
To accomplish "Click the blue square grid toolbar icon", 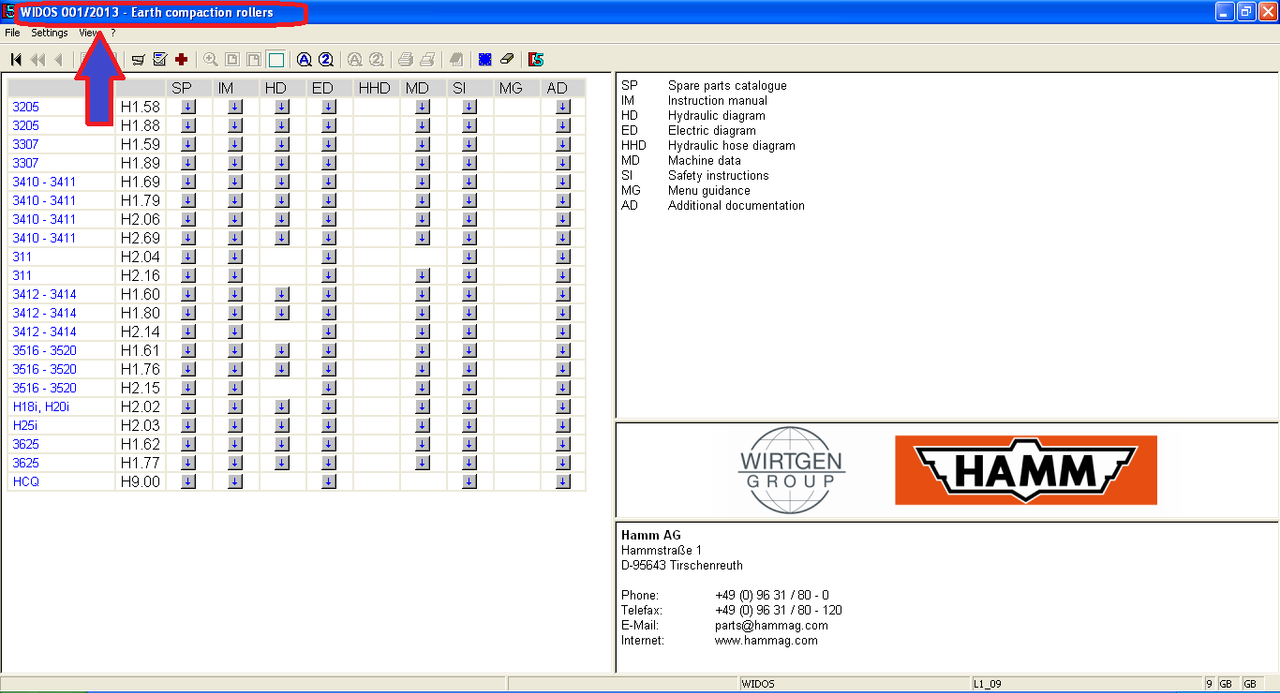I will tap(485, 59).
